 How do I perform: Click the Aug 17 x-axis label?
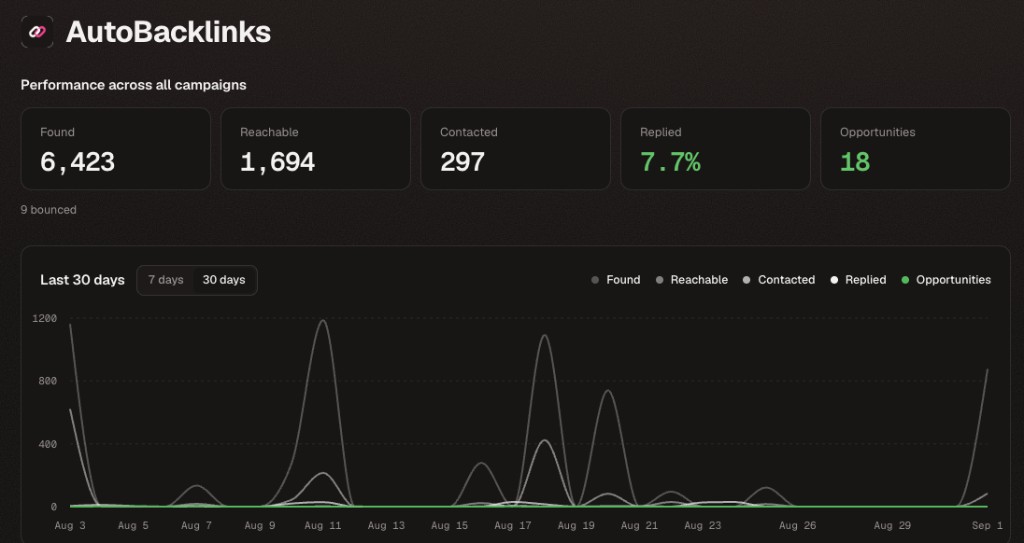513,525
